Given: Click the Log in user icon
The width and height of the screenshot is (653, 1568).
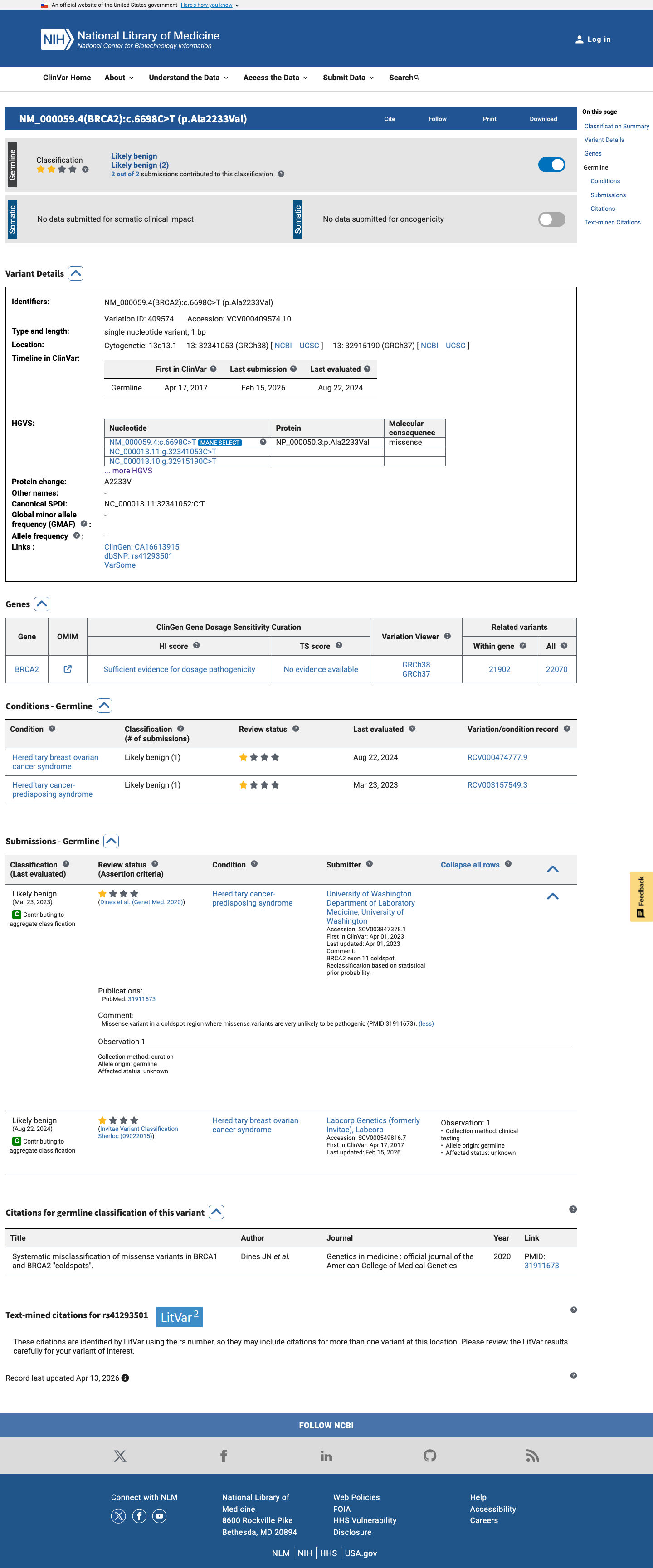Looking at the screenshot, I should (x=579, y=39).
